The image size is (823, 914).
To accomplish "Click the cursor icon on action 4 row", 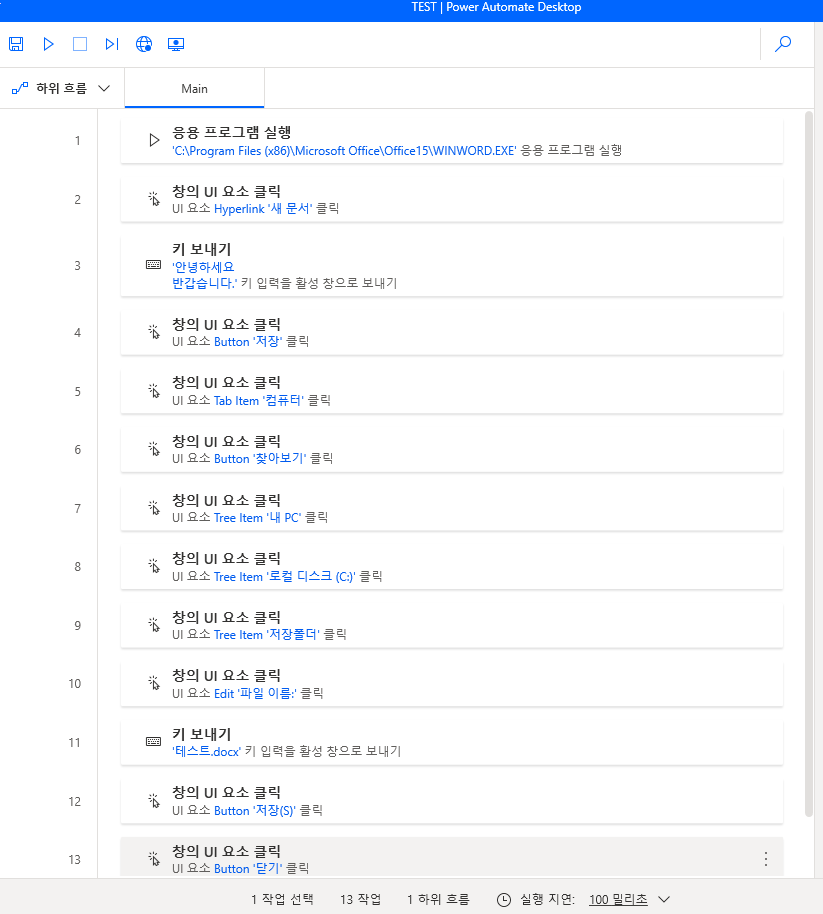I will [x=154, y=332].
